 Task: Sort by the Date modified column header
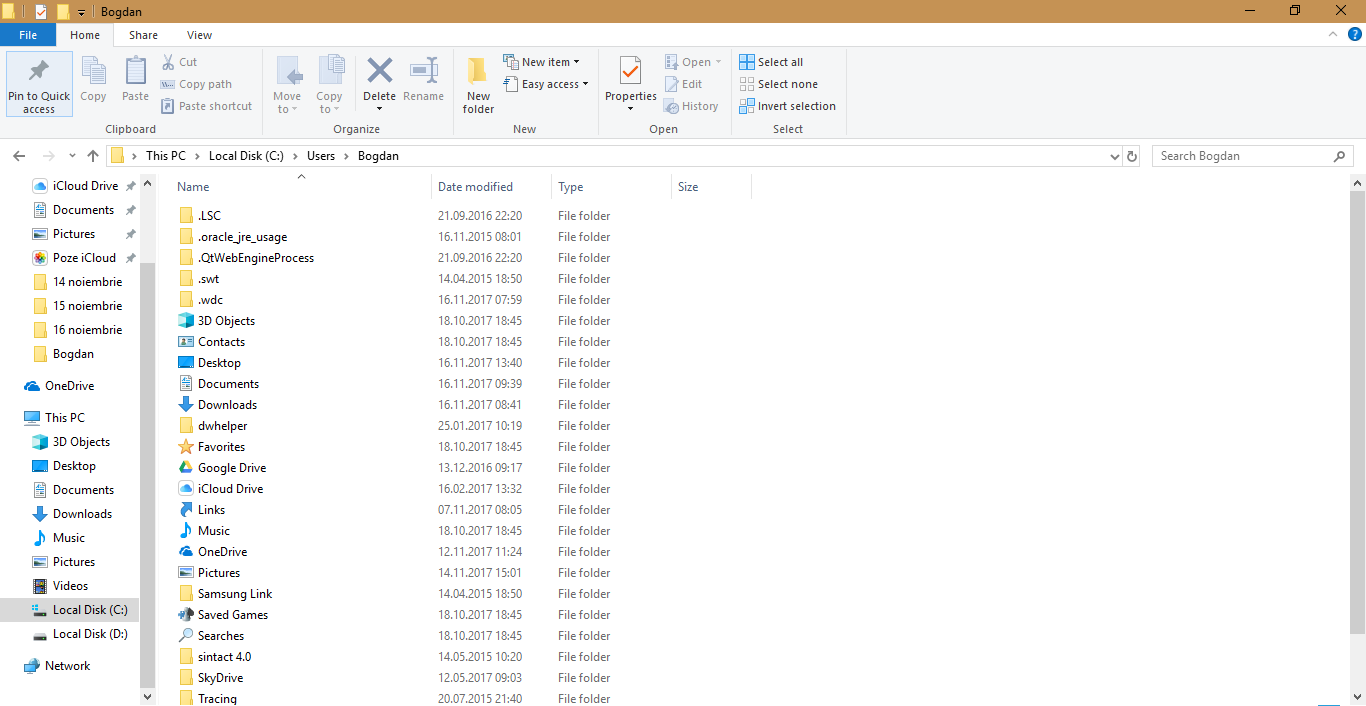(x=475, y=187)
